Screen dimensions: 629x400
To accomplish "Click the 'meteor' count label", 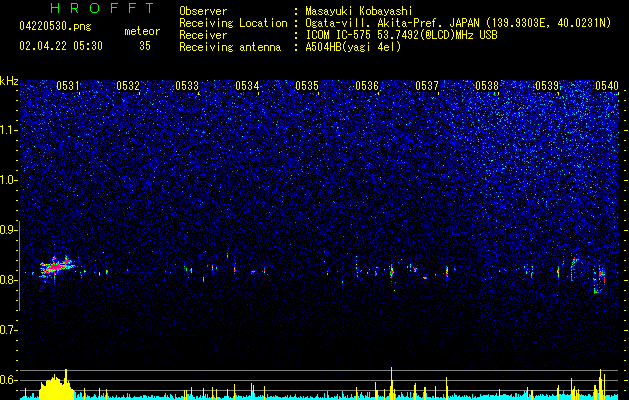I will point(142,31).
